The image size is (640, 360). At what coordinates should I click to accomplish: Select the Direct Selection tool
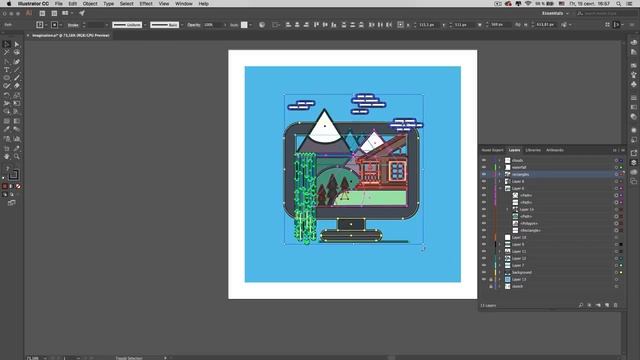(x=17, y=44)
